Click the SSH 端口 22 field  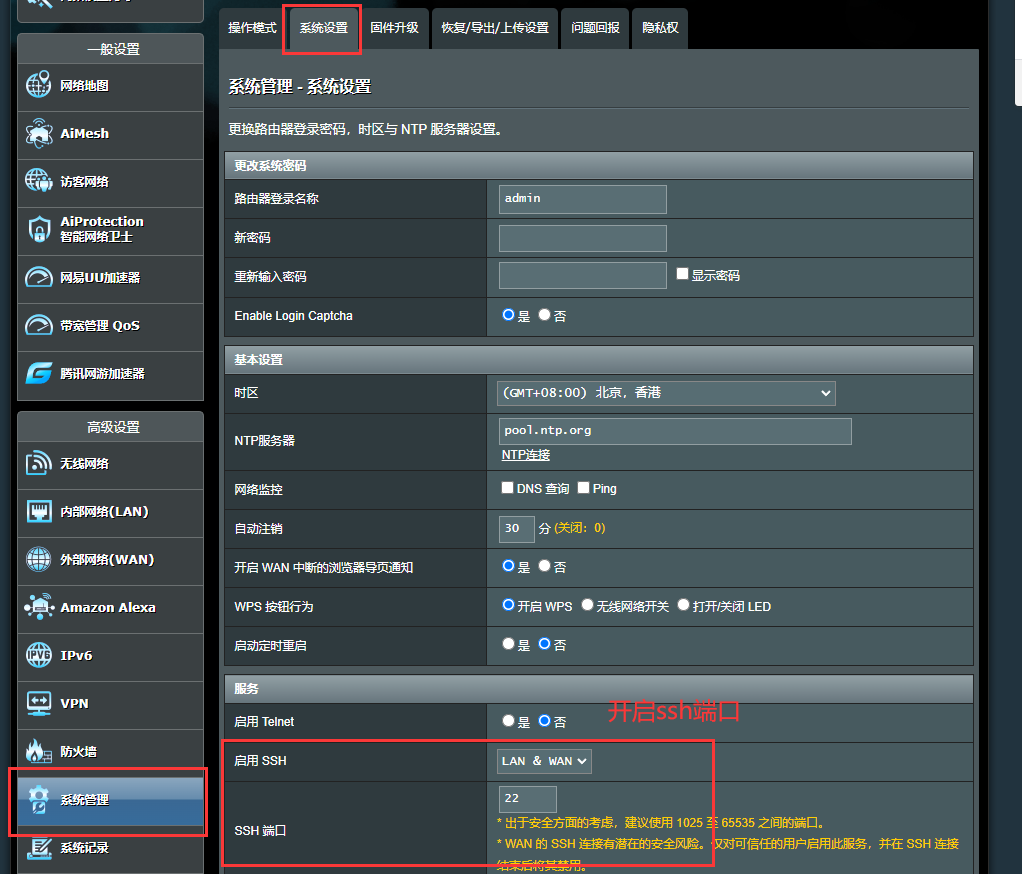pyautogui.click(x=528, y=799)
